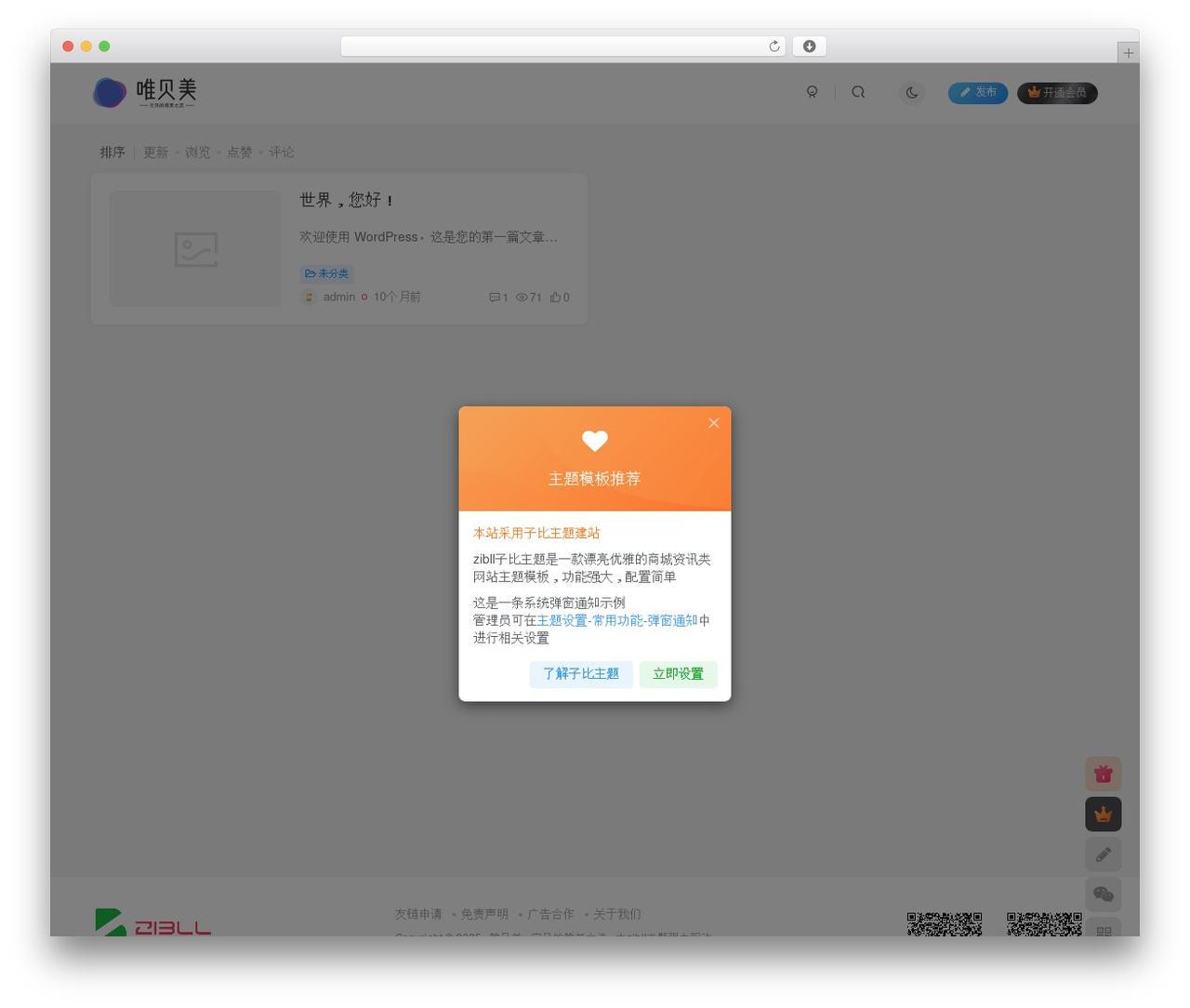Sort posts by 更新
1190x1008 pixels.
point(156,153)
